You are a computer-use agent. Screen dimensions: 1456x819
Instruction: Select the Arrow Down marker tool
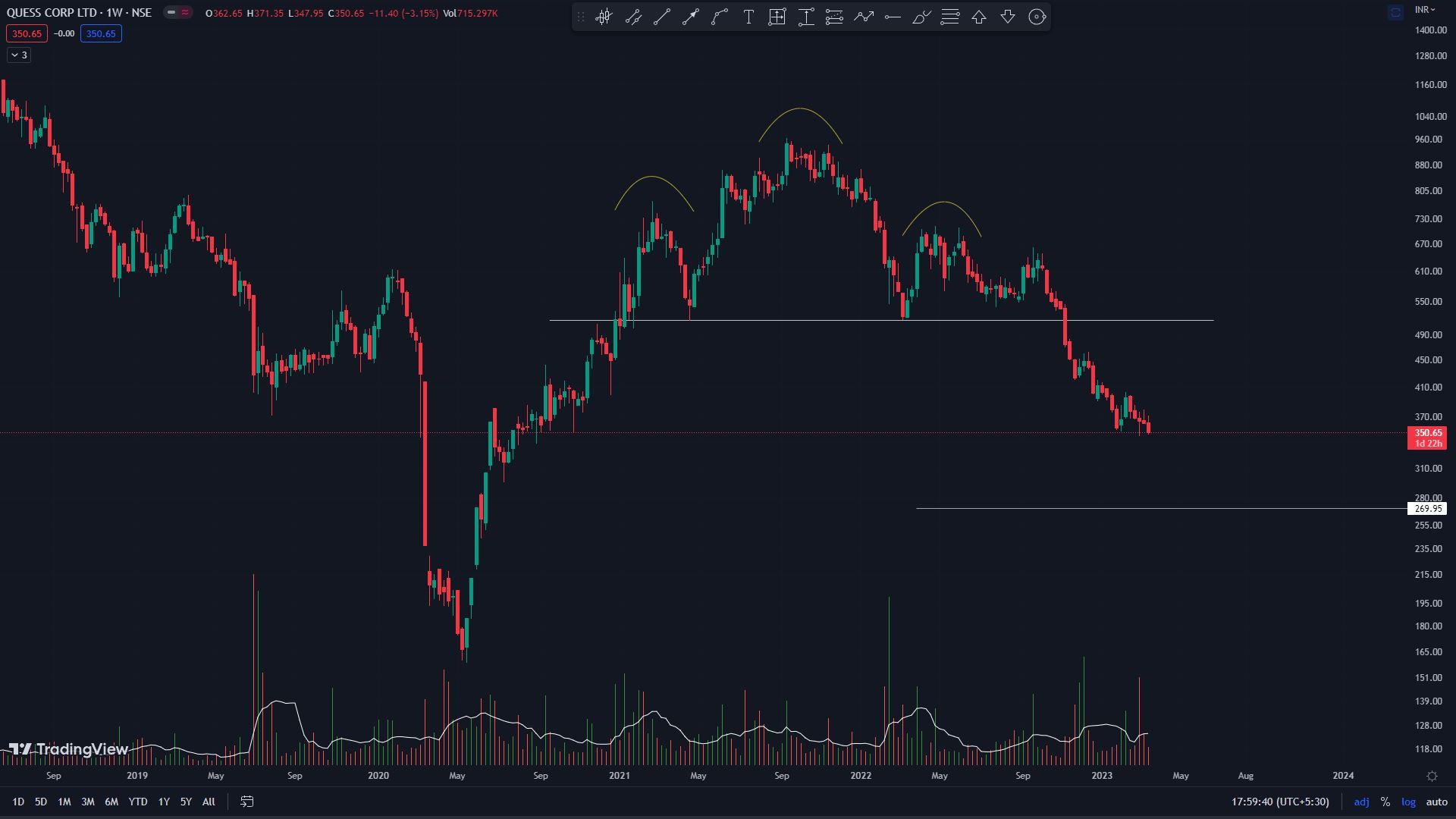click(x=1008, y=17)
